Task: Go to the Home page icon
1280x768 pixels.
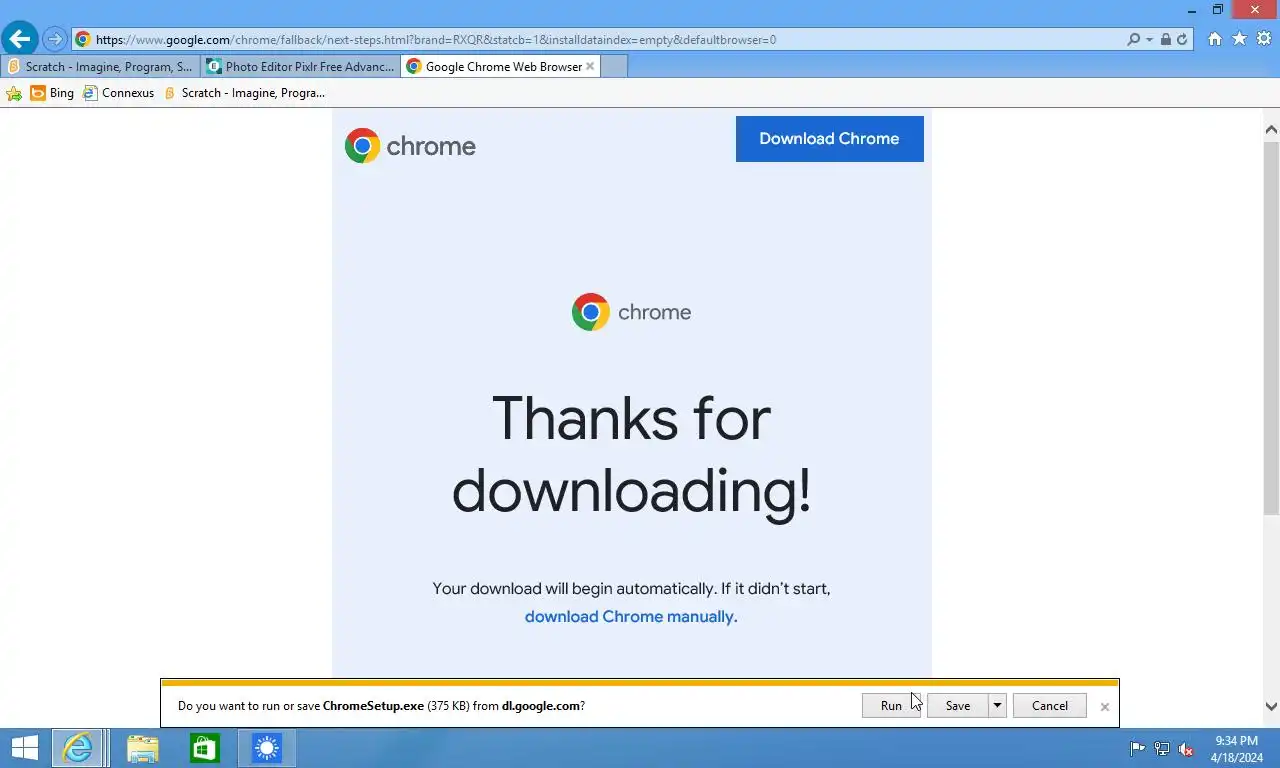Action: click(x=1215, y=39)
